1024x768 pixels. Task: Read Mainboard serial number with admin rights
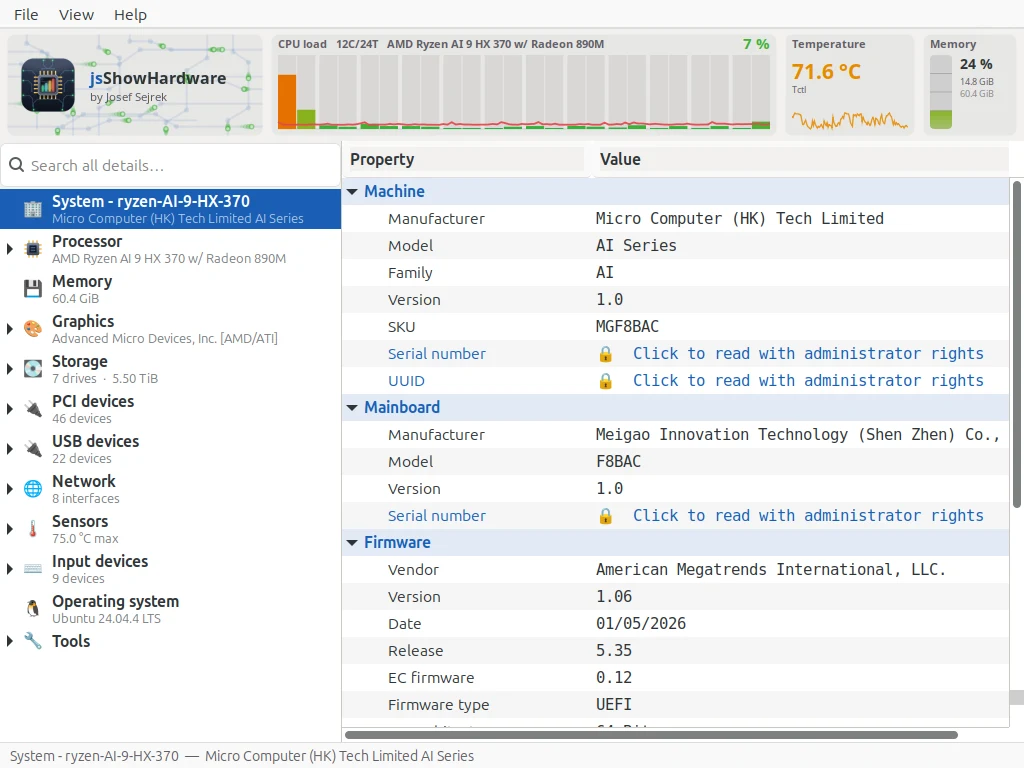[x=808, y=516]
